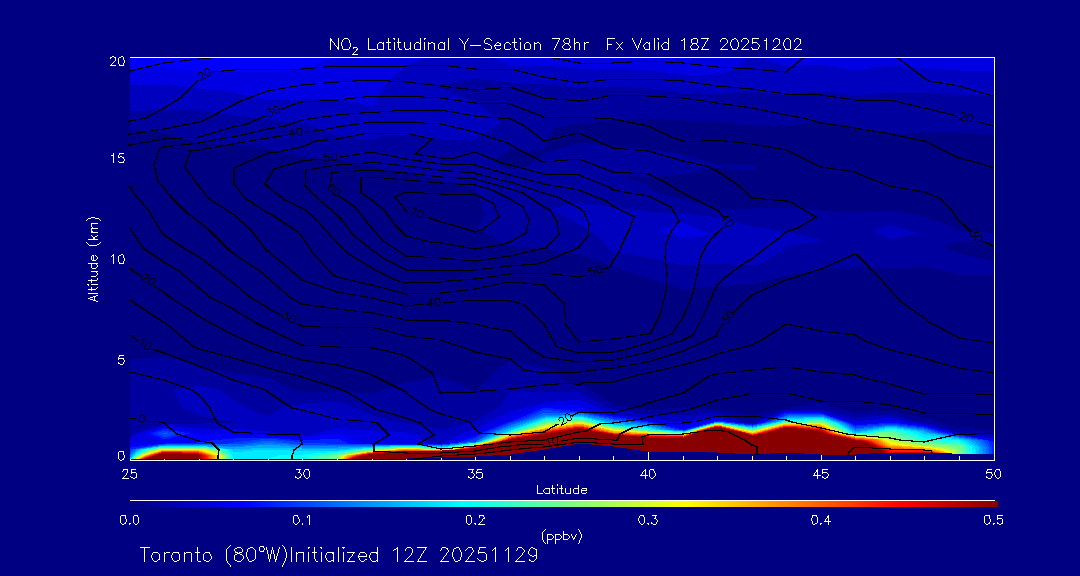Click the contour label 70 in the jet core
The image size is (1080, 576).
(415, 214)
